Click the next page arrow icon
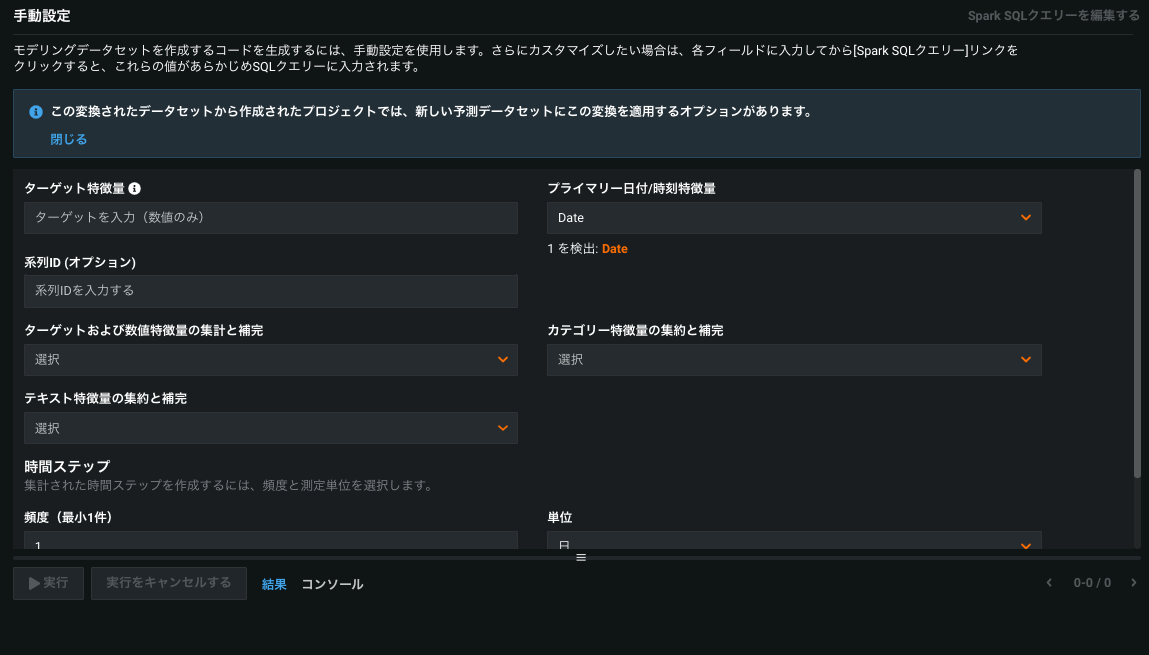 (1133, 583)
